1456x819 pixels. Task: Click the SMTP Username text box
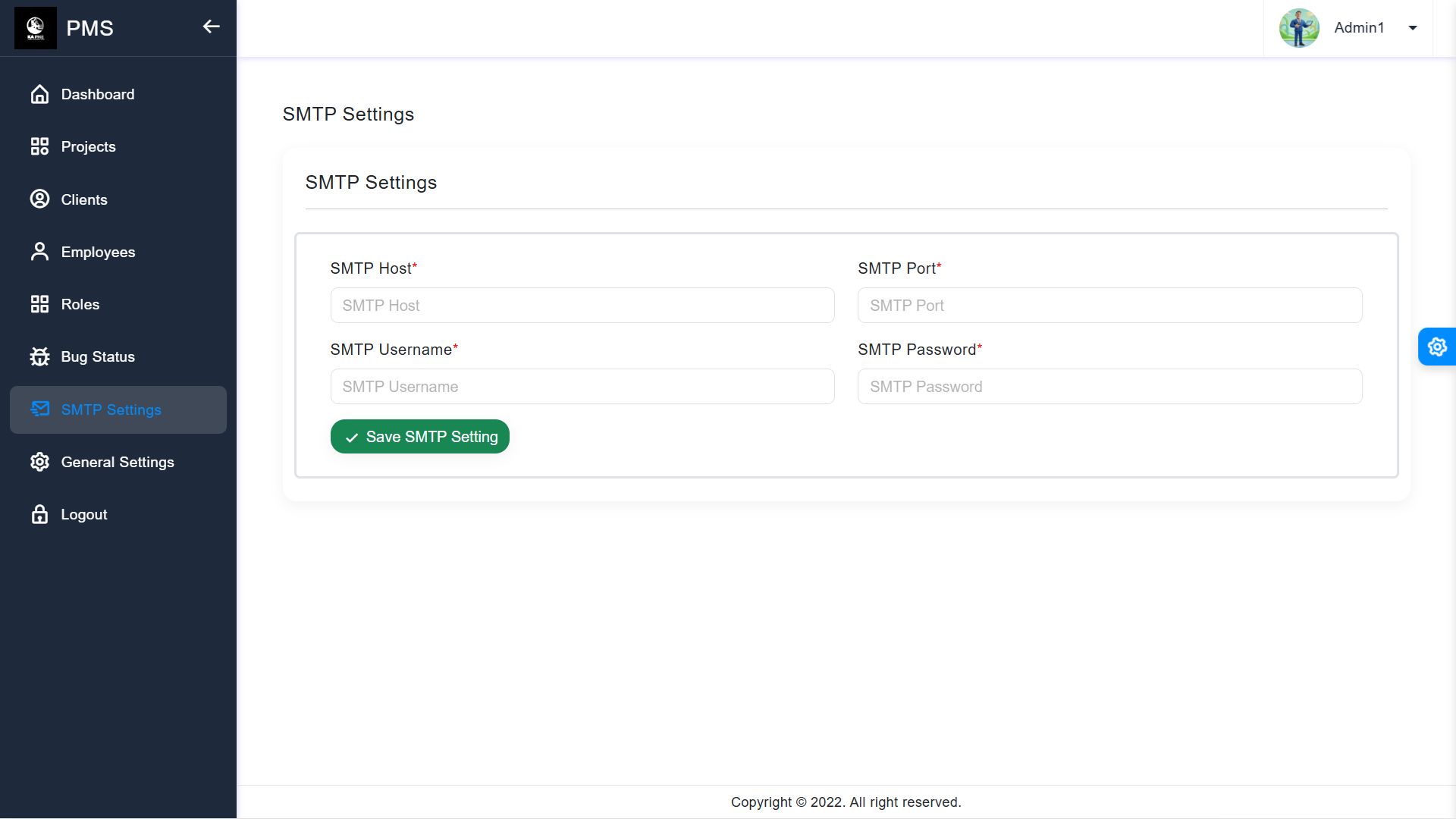pyautogui.click(x=582, y=387)
